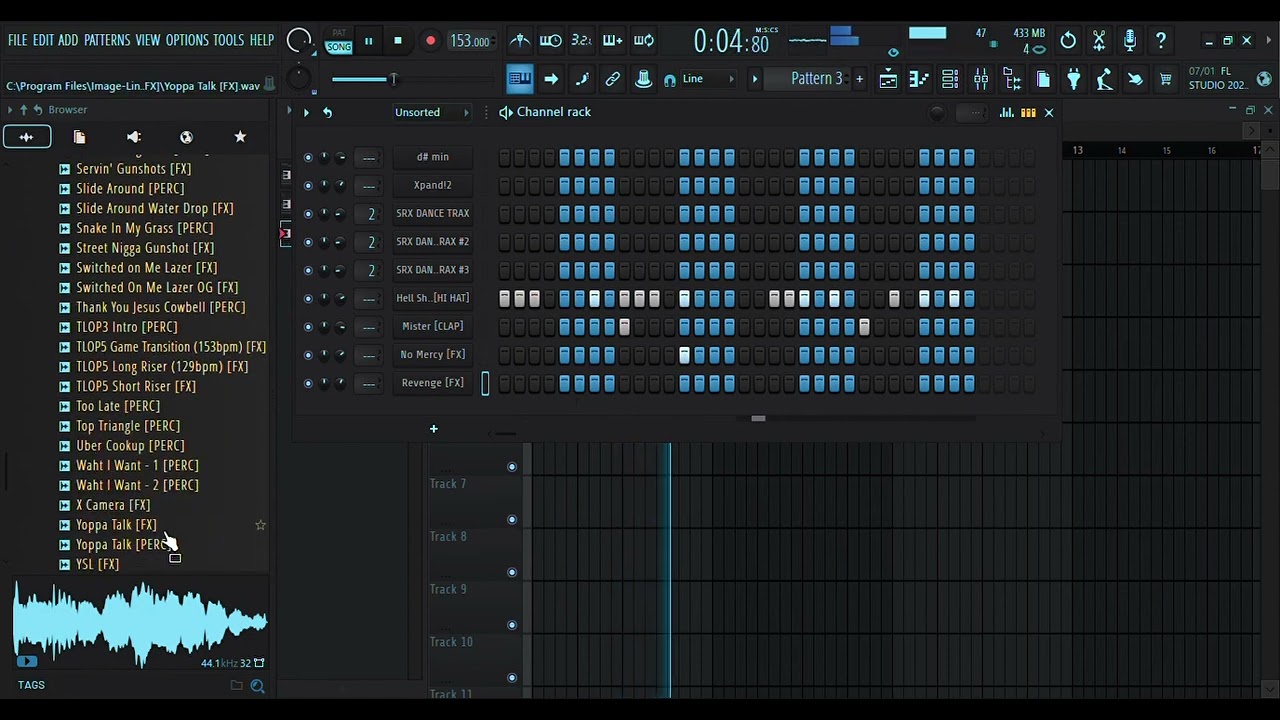Viewport: 1280px width, 720px height.
Task: Click the Hell Sh..[HI HAT] channel button
Action: pos(433,298)
